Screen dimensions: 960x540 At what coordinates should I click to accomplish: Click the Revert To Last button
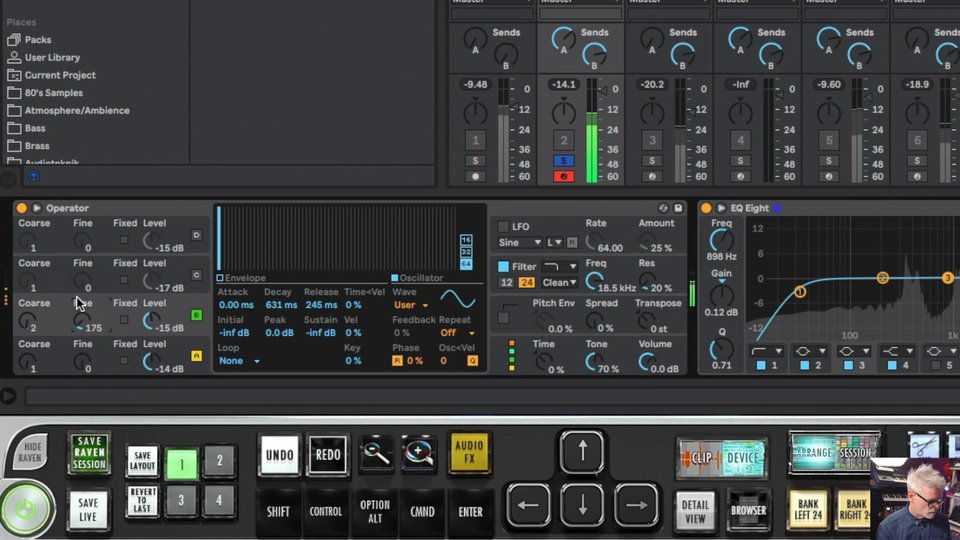click(x=142, y=501)
